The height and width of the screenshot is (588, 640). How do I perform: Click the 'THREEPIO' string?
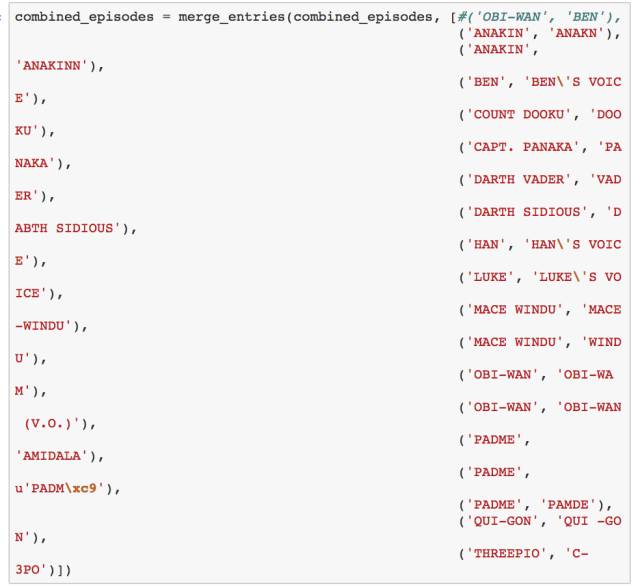[504, 552]
